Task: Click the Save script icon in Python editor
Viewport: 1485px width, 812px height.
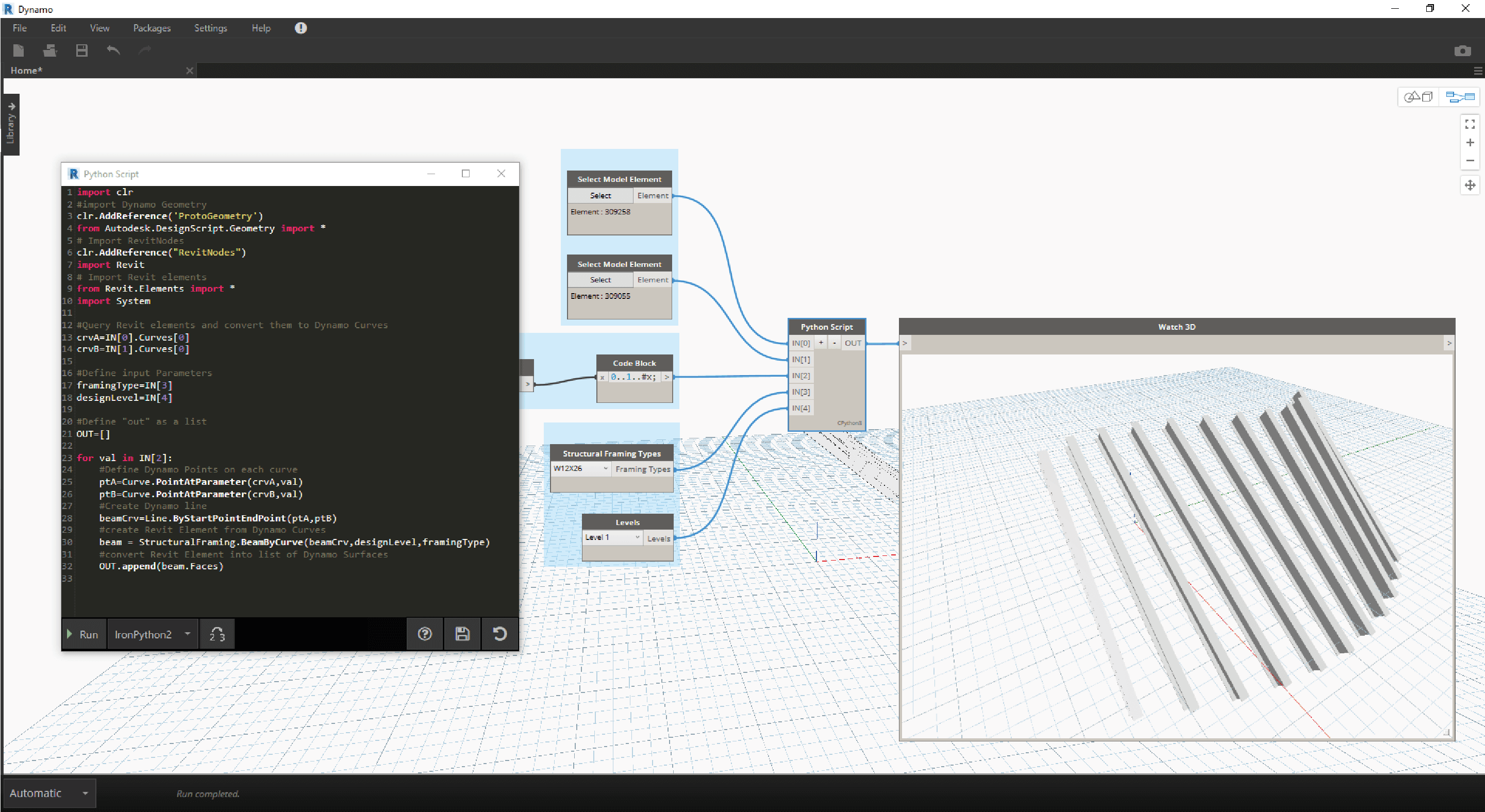Action: coord(462,634)
